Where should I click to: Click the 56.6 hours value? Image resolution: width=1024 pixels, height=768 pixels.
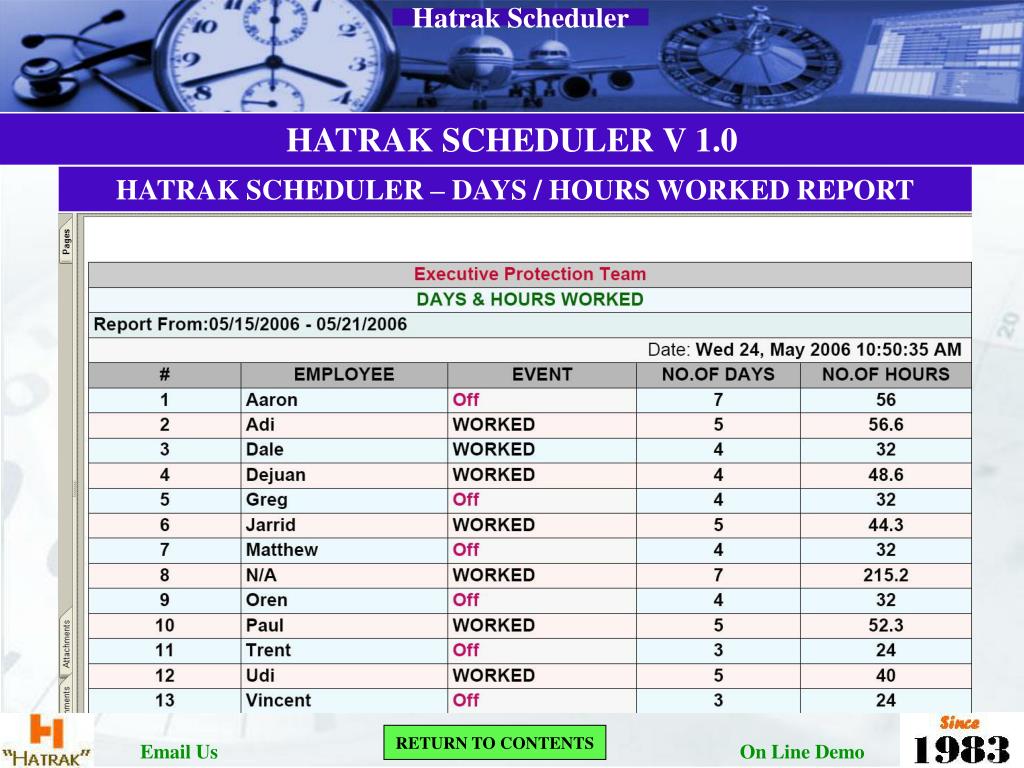point(886,424)
